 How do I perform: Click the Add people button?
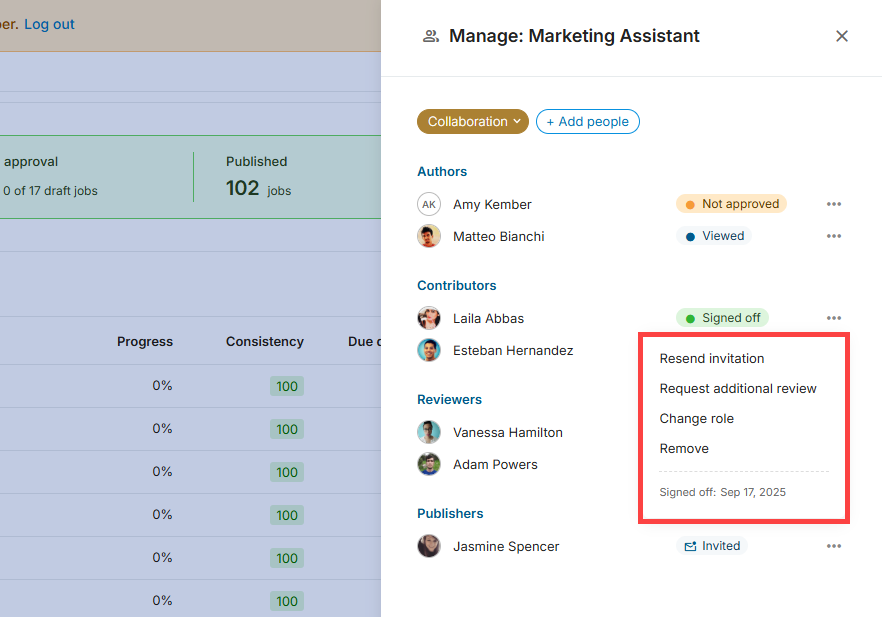(587, 121)
